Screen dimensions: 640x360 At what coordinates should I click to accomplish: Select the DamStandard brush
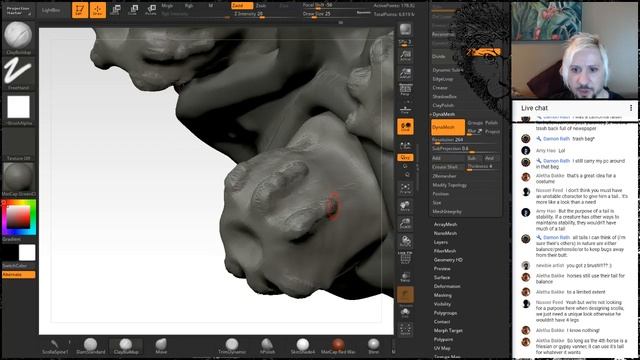pos(91,346)
